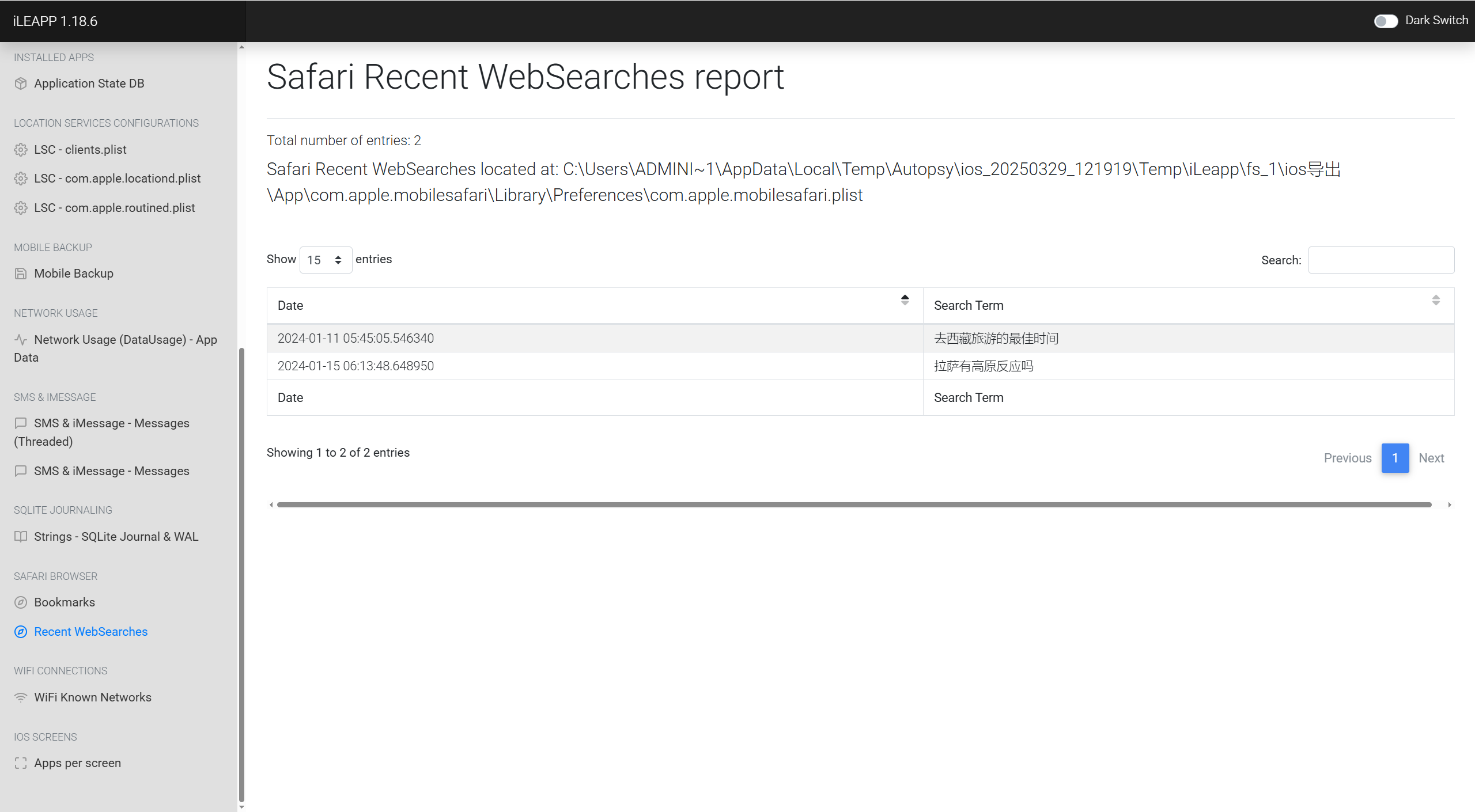Screen dimensions: 1475x812
Task: Click the Search Term footer cell
Action: point(1189,398)
